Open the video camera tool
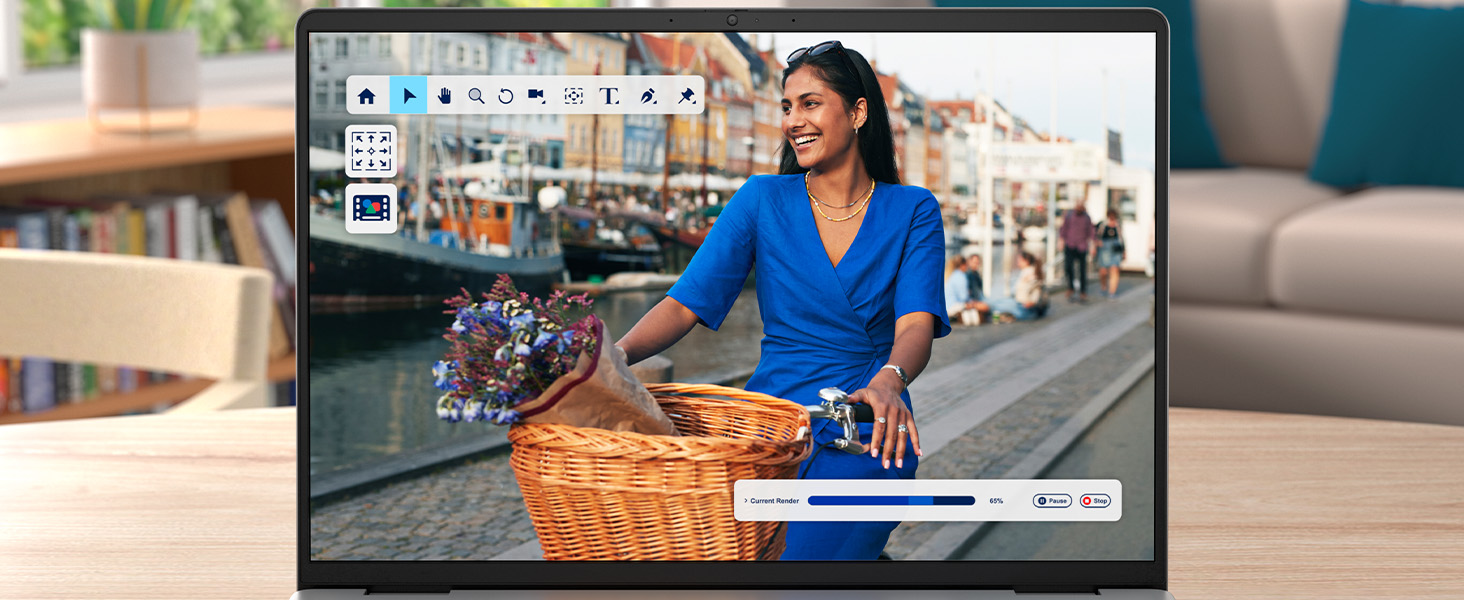 pyautogui.click(x=537, y=95)
